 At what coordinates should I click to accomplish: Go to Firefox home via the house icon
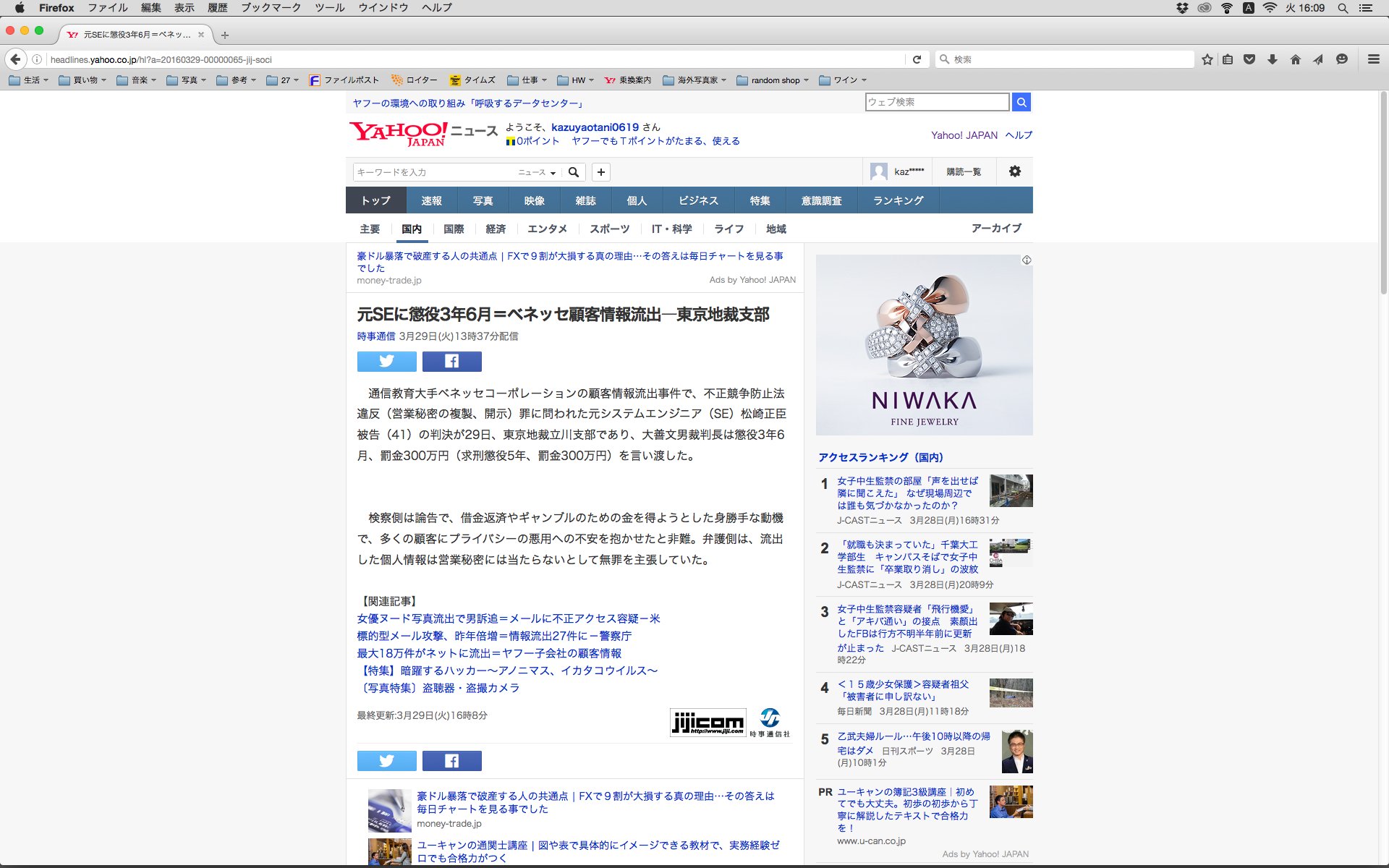1295,59
